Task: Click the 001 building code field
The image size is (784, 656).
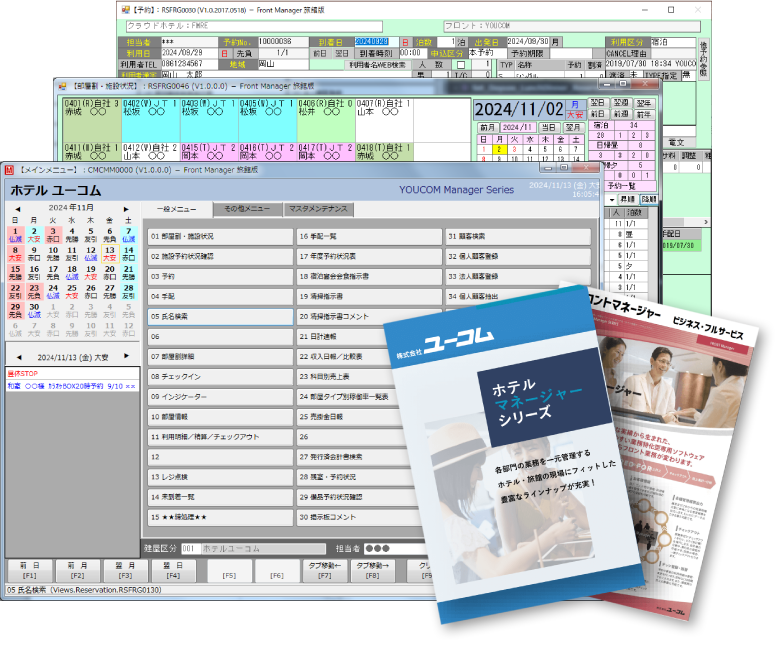Action: (190, 548)
